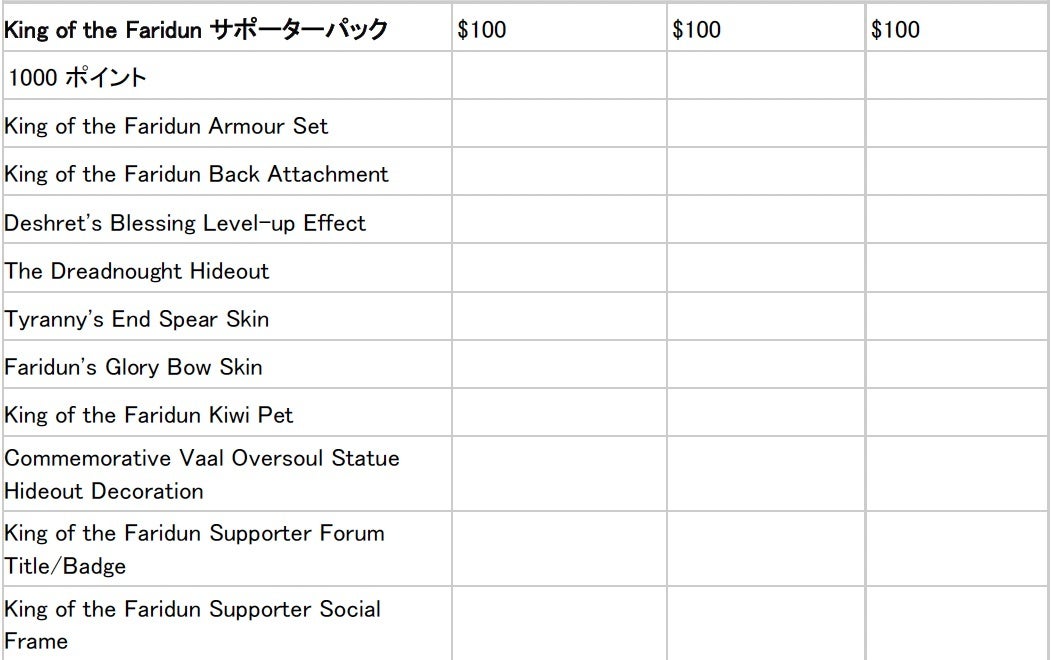1052x660 pixels.
Task: Select the King of the Faridun Back Attachment cell
Action: [196, 174]
